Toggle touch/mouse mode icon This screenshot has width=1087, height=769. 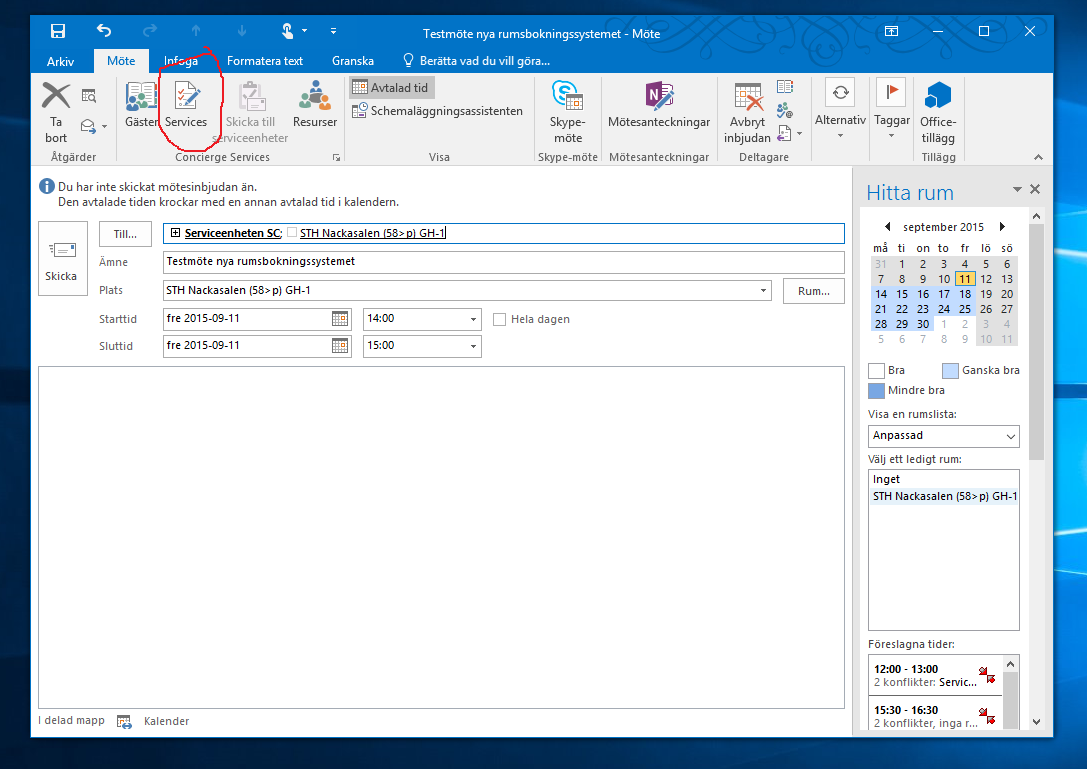(288, 31)
